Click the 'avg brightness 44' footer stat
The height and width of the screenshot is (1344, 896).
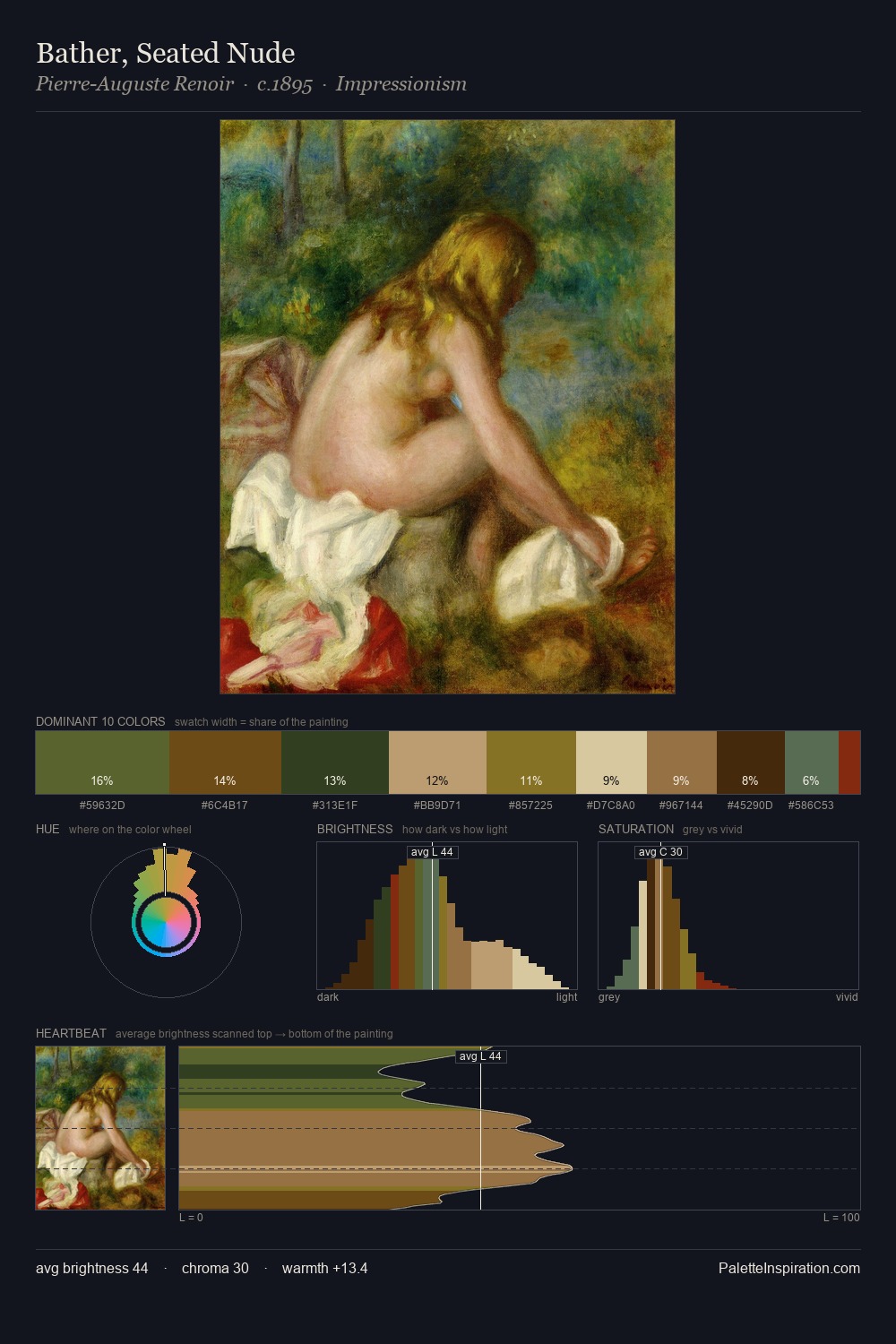click(92, 1269)
